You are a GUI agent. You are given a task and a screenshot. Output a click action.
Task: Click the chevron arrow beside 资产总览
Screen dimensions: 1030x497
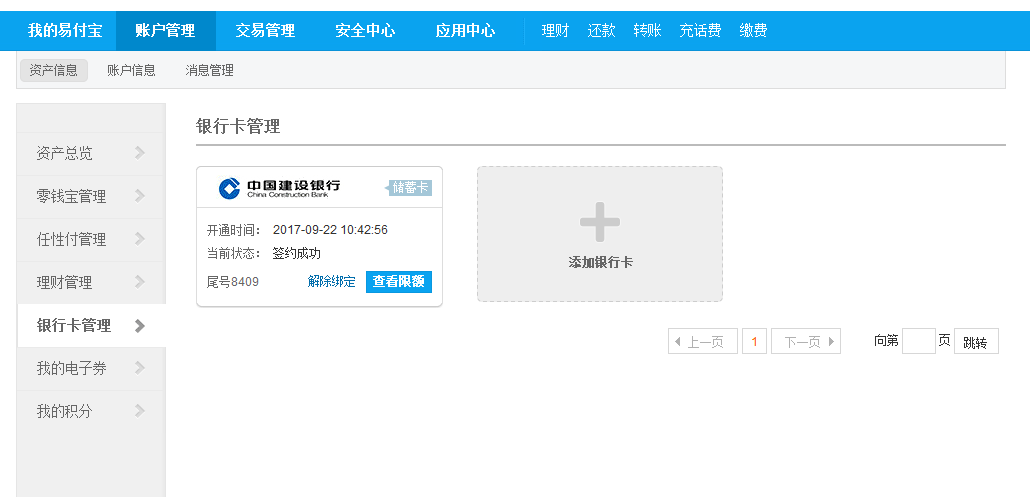coord(139,153)
